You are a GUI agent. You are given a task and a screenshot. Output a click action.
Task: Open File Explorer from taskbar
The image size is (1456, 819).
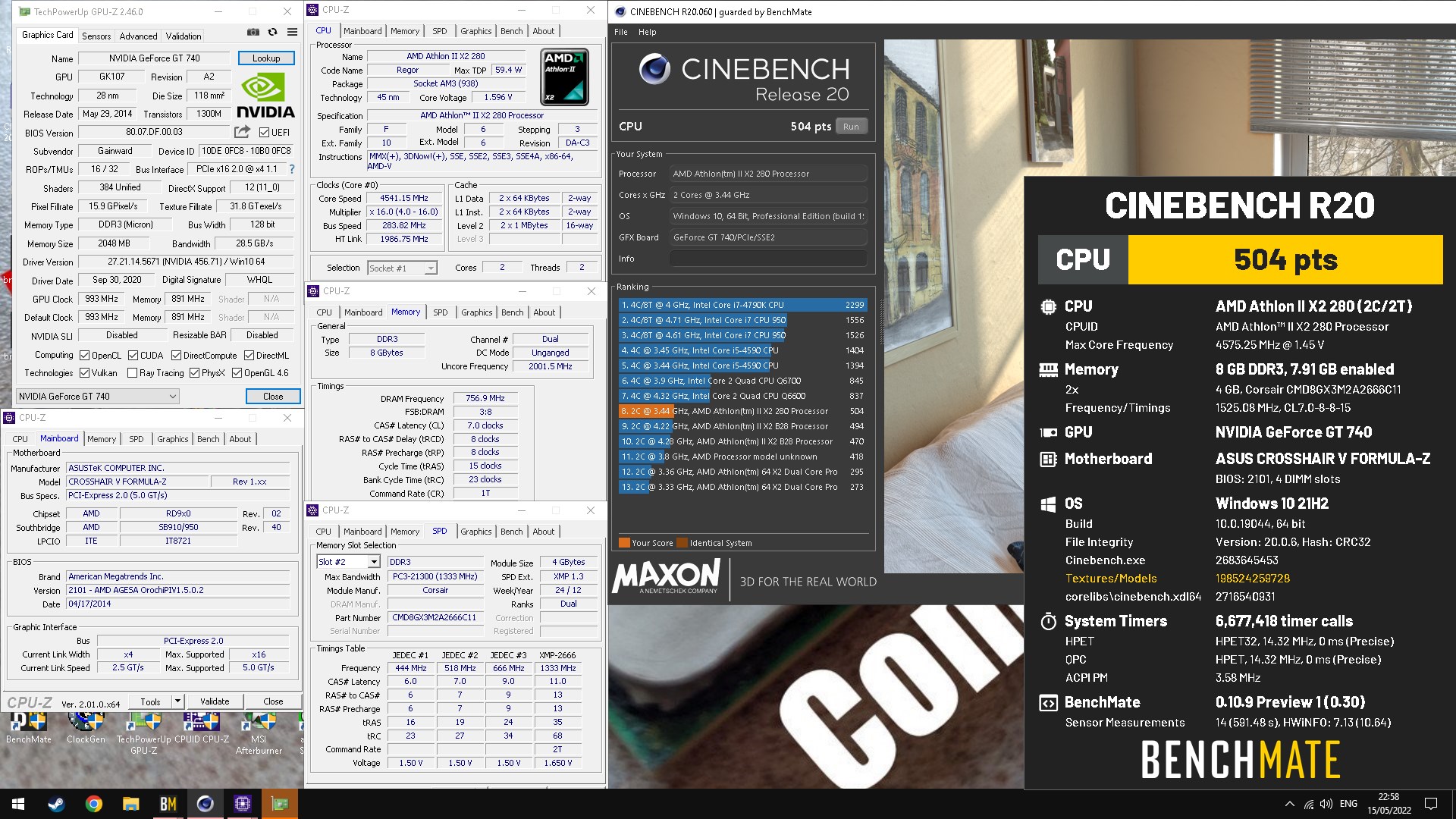130,804
